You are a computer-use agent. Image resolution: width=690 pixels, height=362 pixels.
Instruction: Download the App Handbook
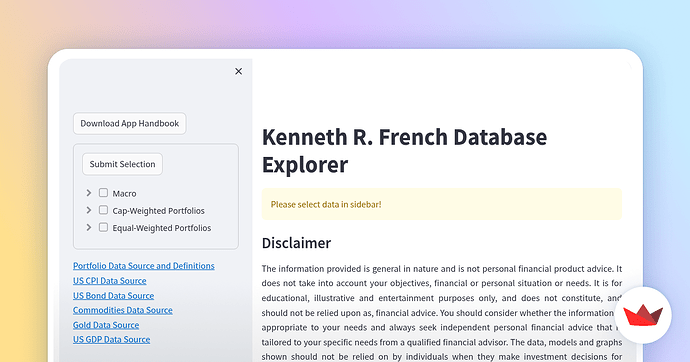(x=129, y=124)
